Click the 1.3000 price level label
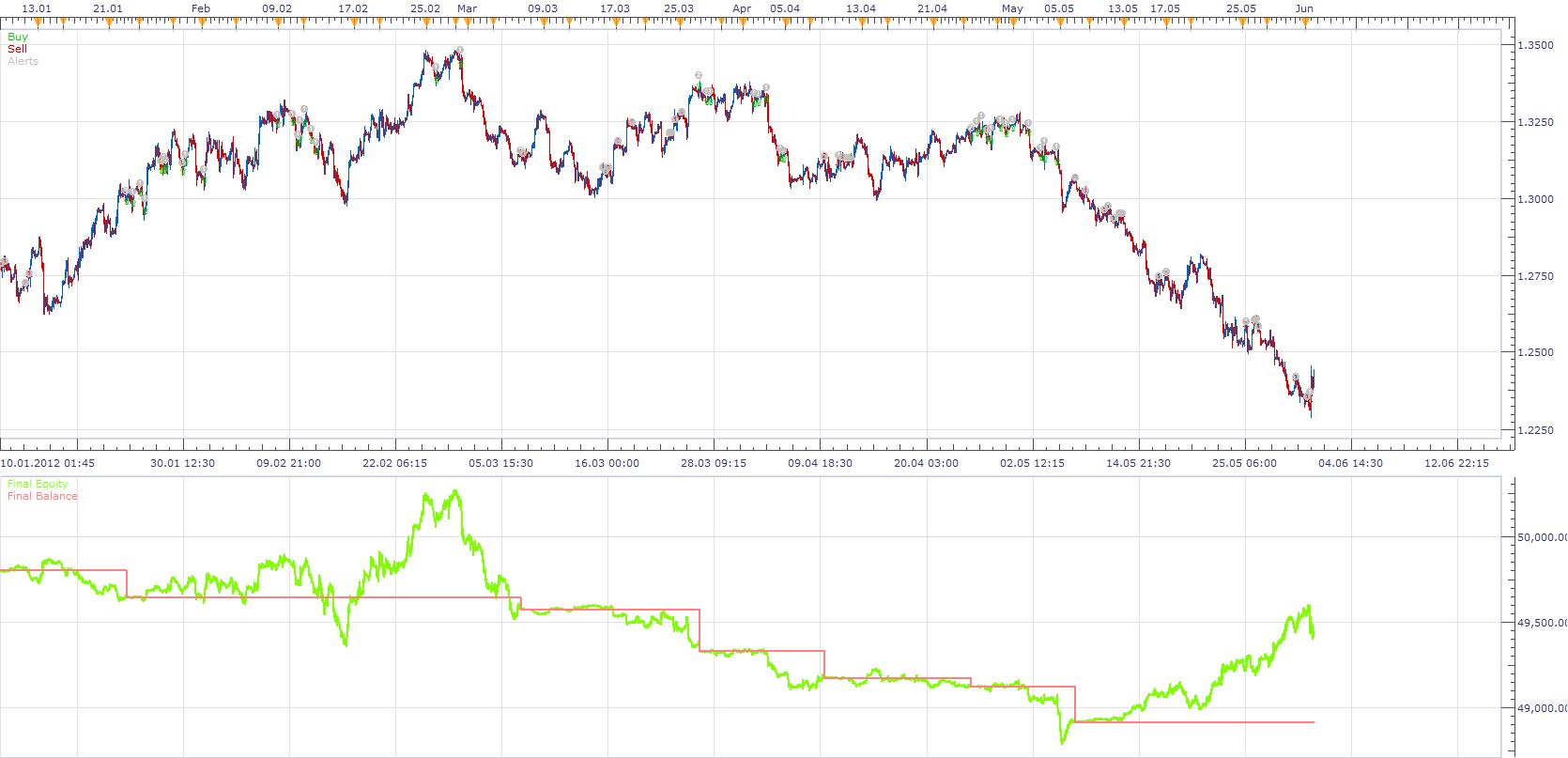The height and width of the screenshot is (758, 1568). 1536,199
